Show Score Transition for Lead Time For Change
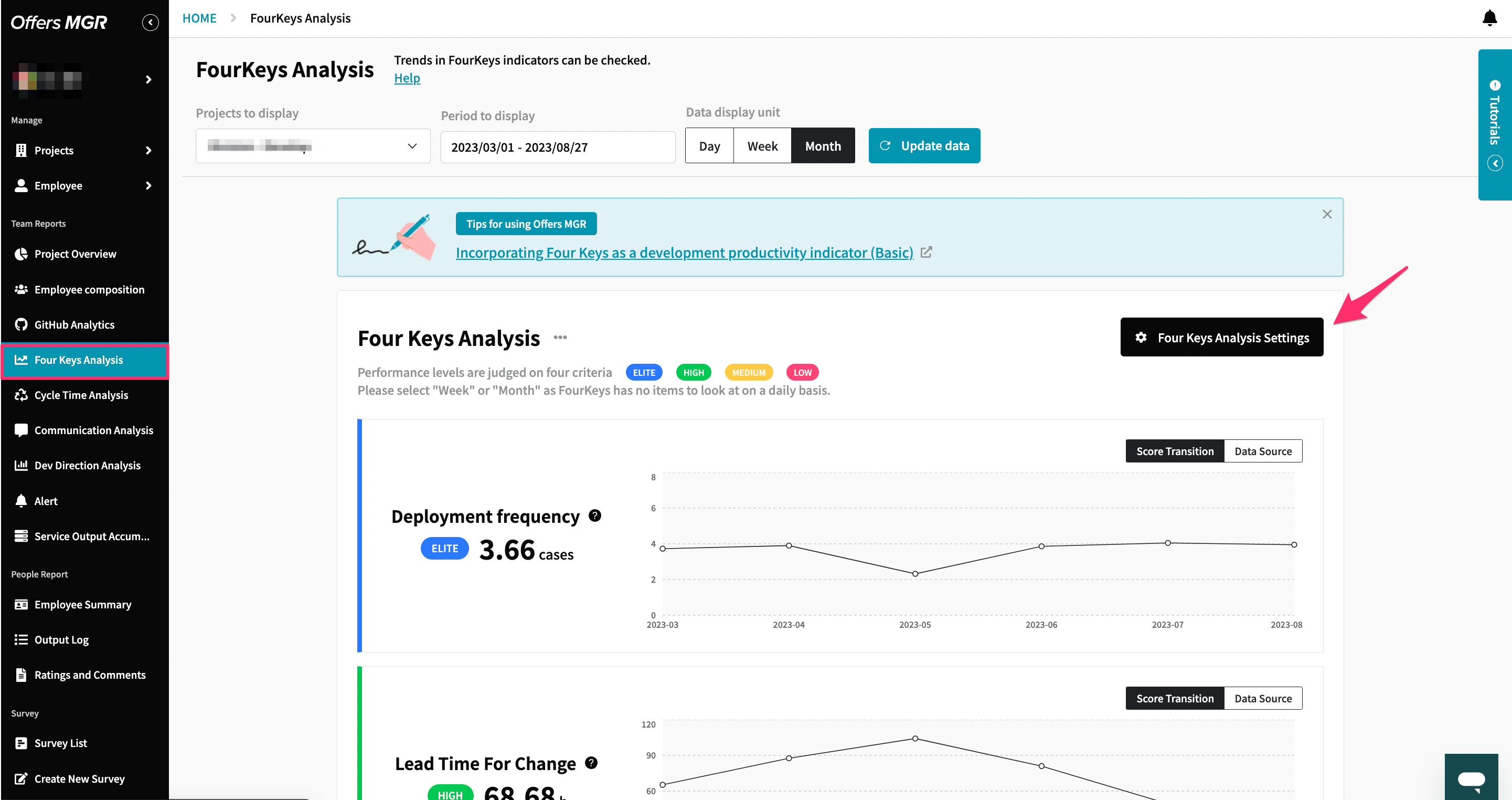 coord(1175,698)
